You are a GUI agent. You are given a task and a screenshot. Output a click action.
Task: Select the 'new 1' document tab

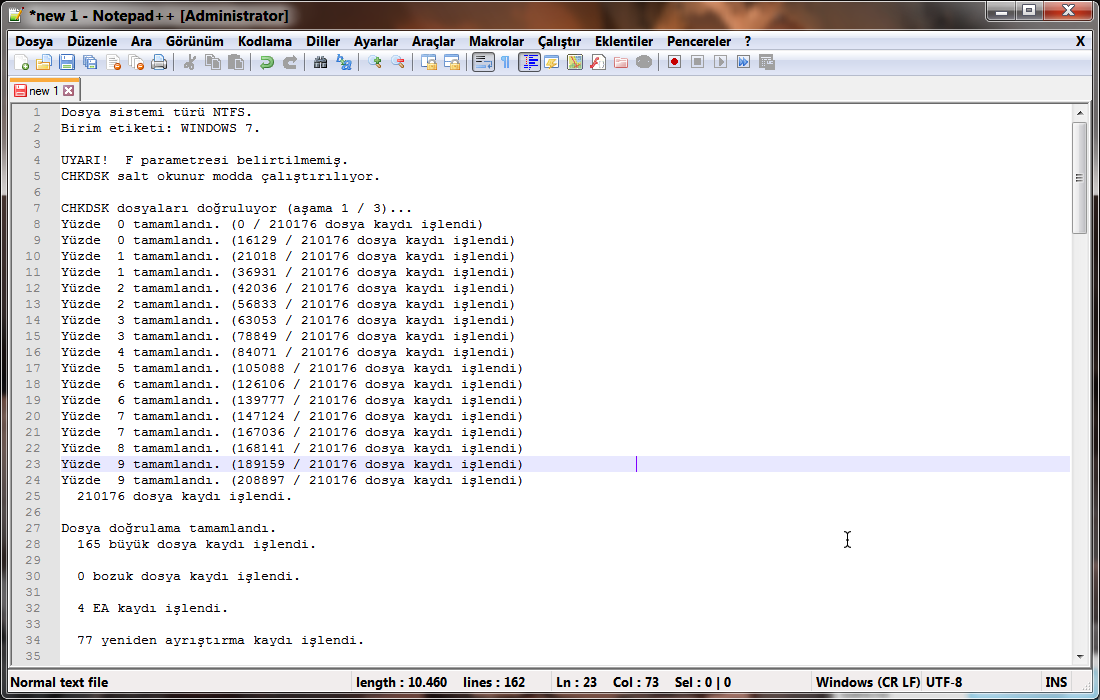coord(45,90)
